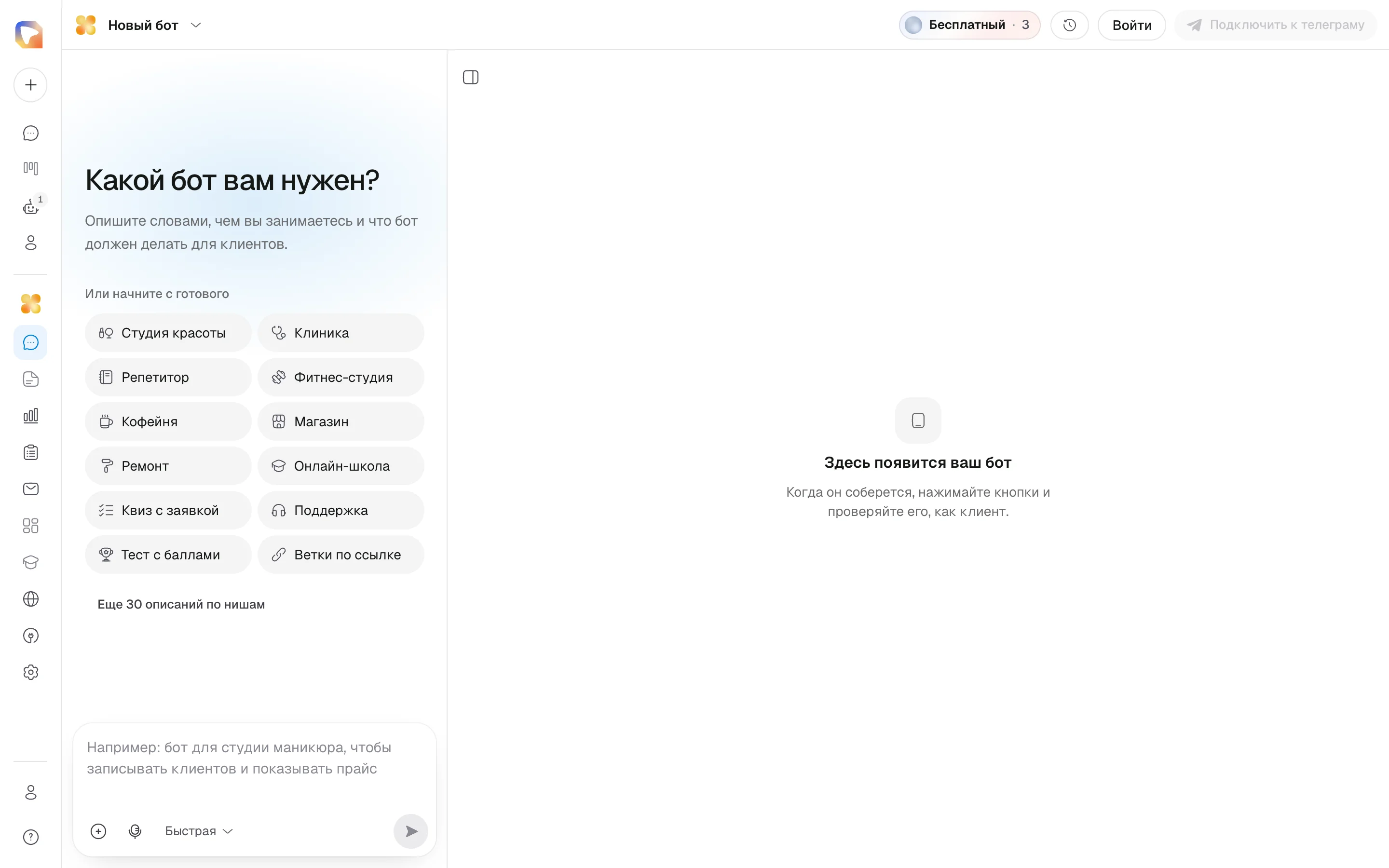Click Подключить к телеграму button
Viewport: 1389px width, 868px height.
pyautogui.click(x=1275, y=25)
